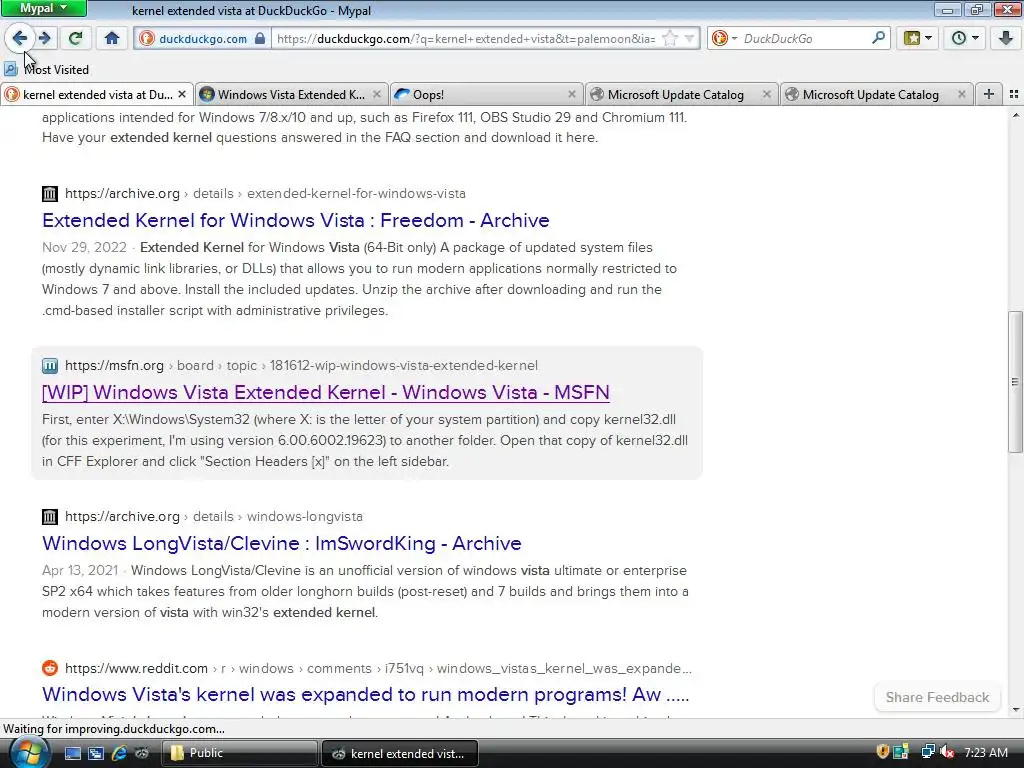
Task: Click the archive.org windows-longvista URL
Action: pos(214,516)
